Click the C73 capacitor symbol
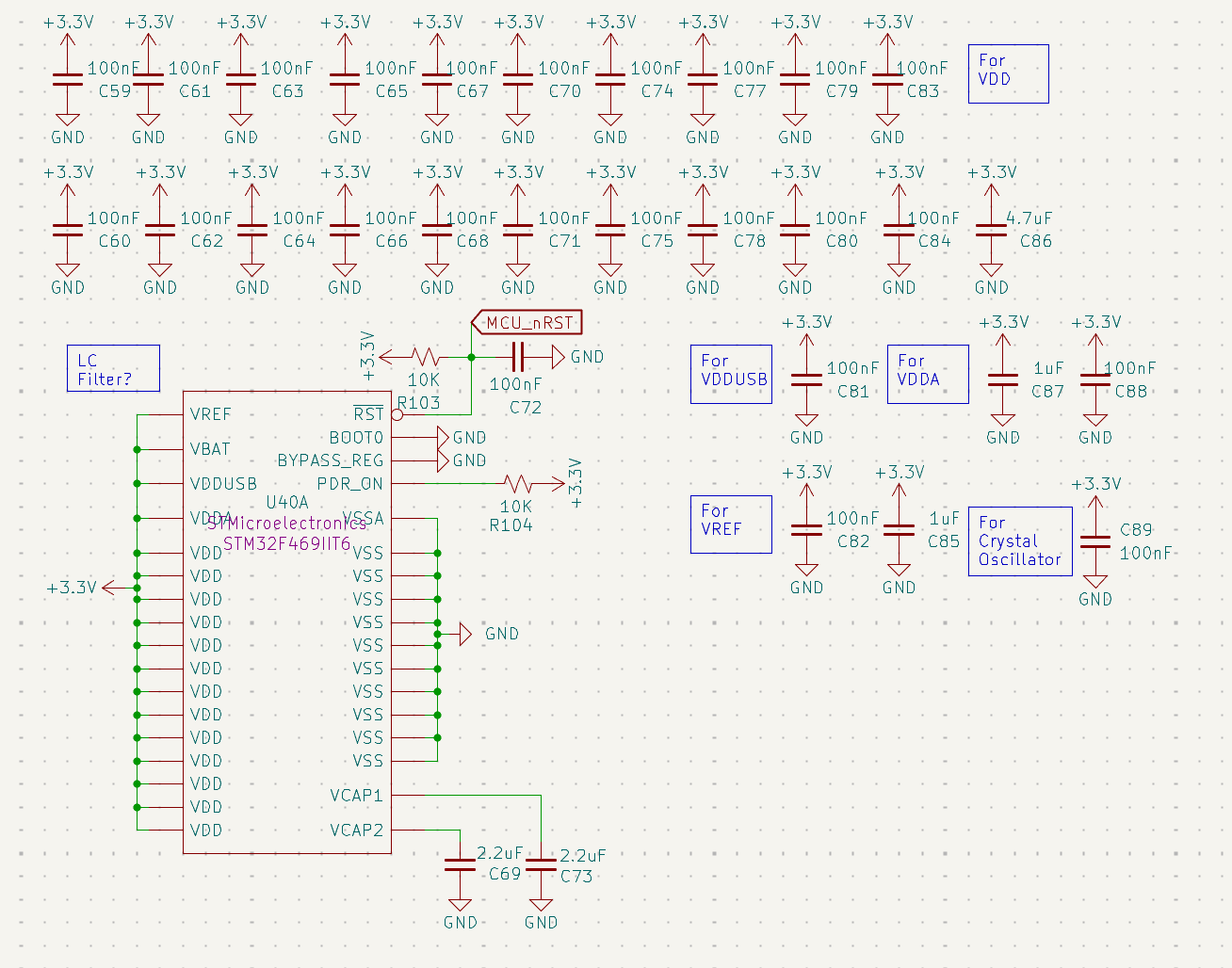The height and width of the screenshot is (968, 1232). 541,865
